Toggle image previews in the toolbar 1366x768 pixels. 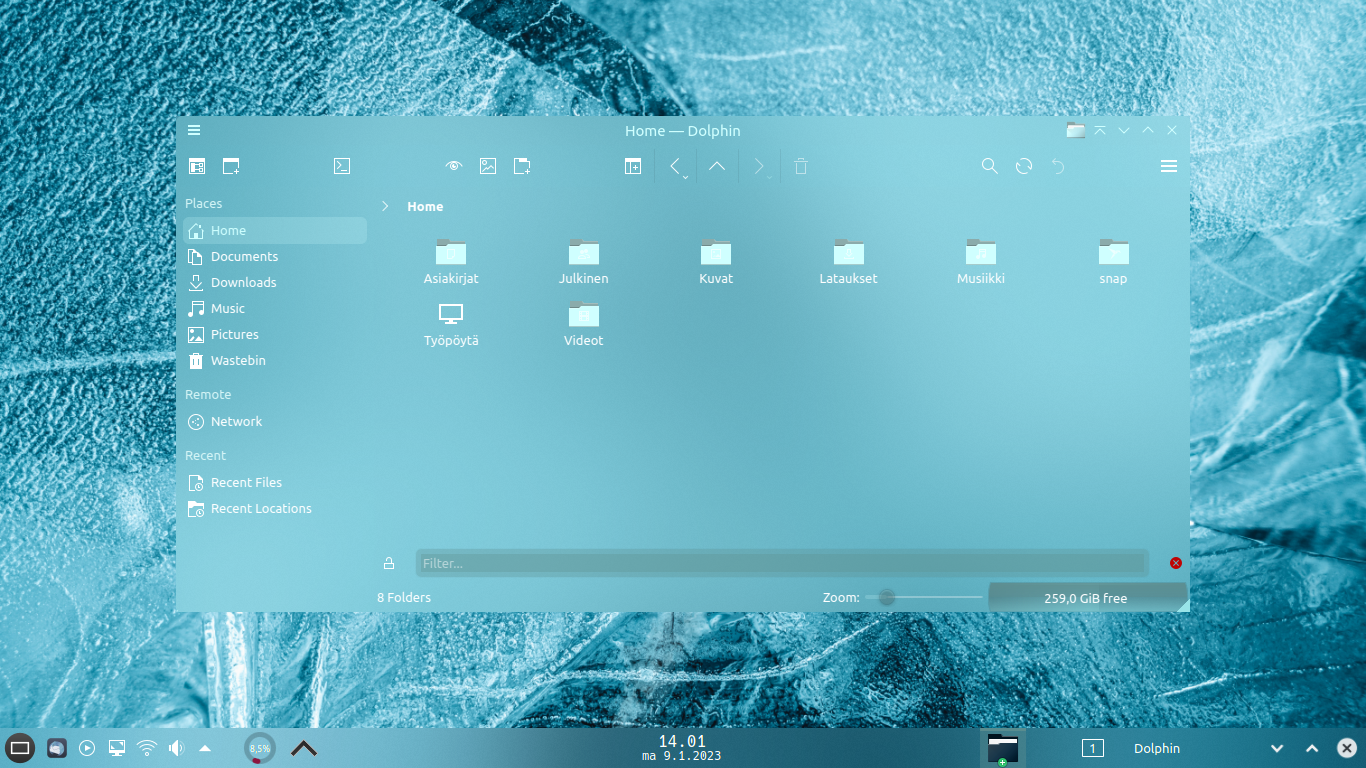[x=488, y=166]
